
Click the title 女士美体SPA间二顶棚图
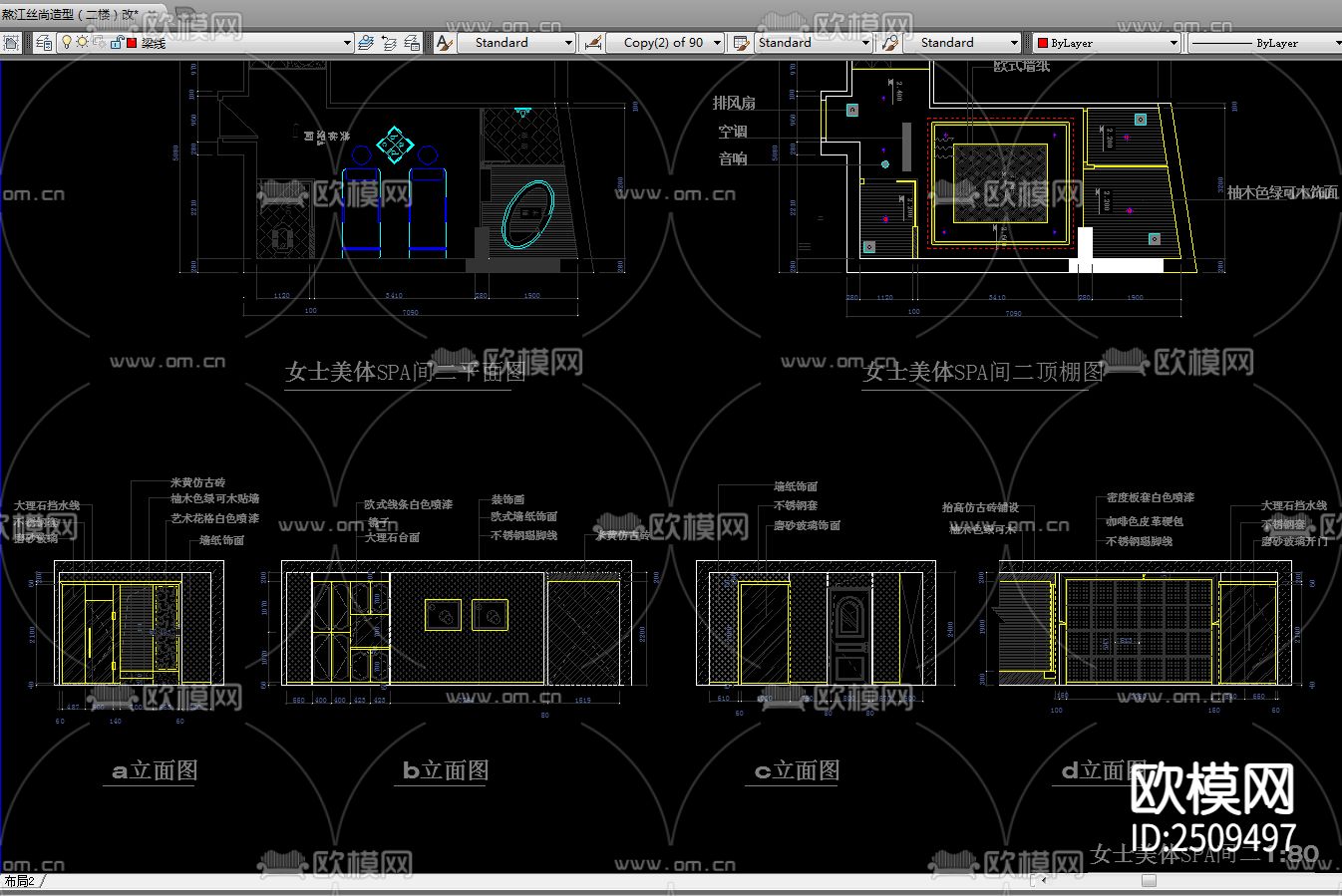pos(983,372)
